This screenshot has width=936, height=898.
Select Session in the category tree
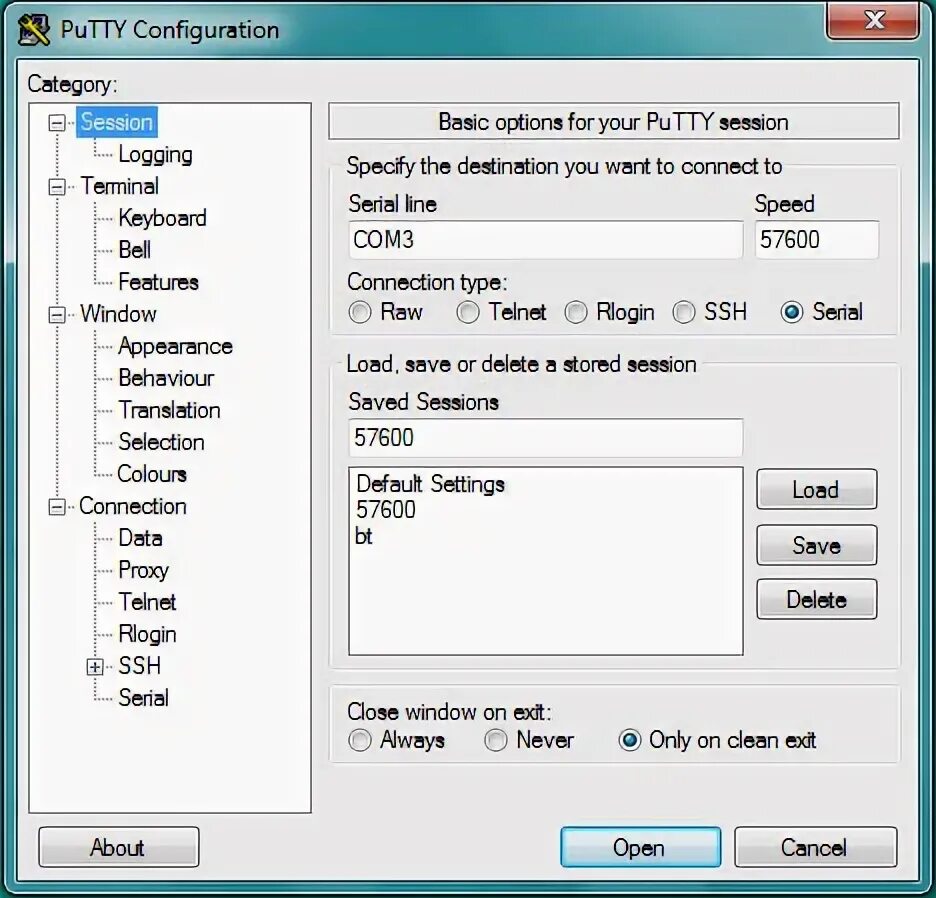click(117, 122)
